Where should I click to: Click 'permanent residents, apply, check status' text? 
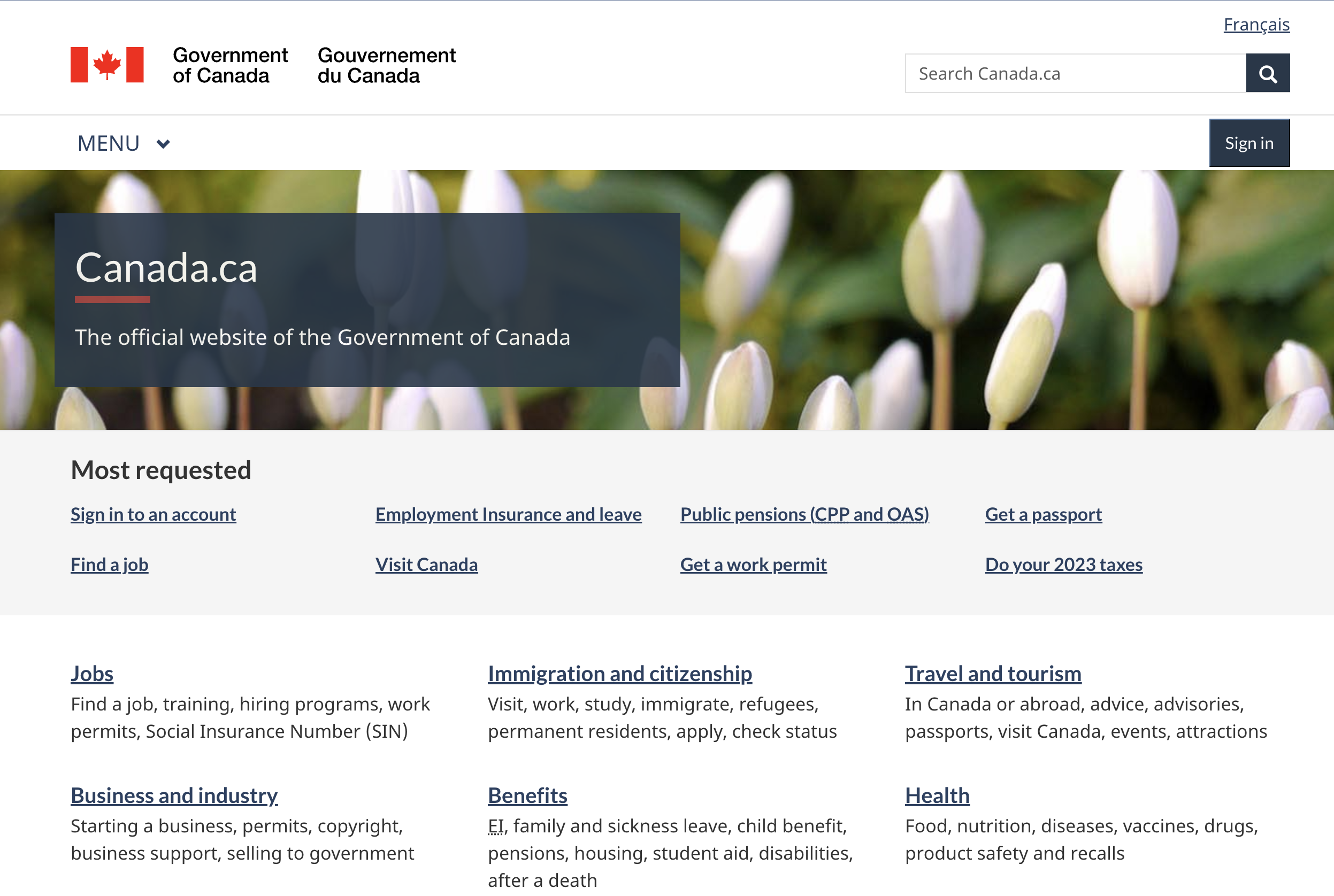(x=662, y=731)
